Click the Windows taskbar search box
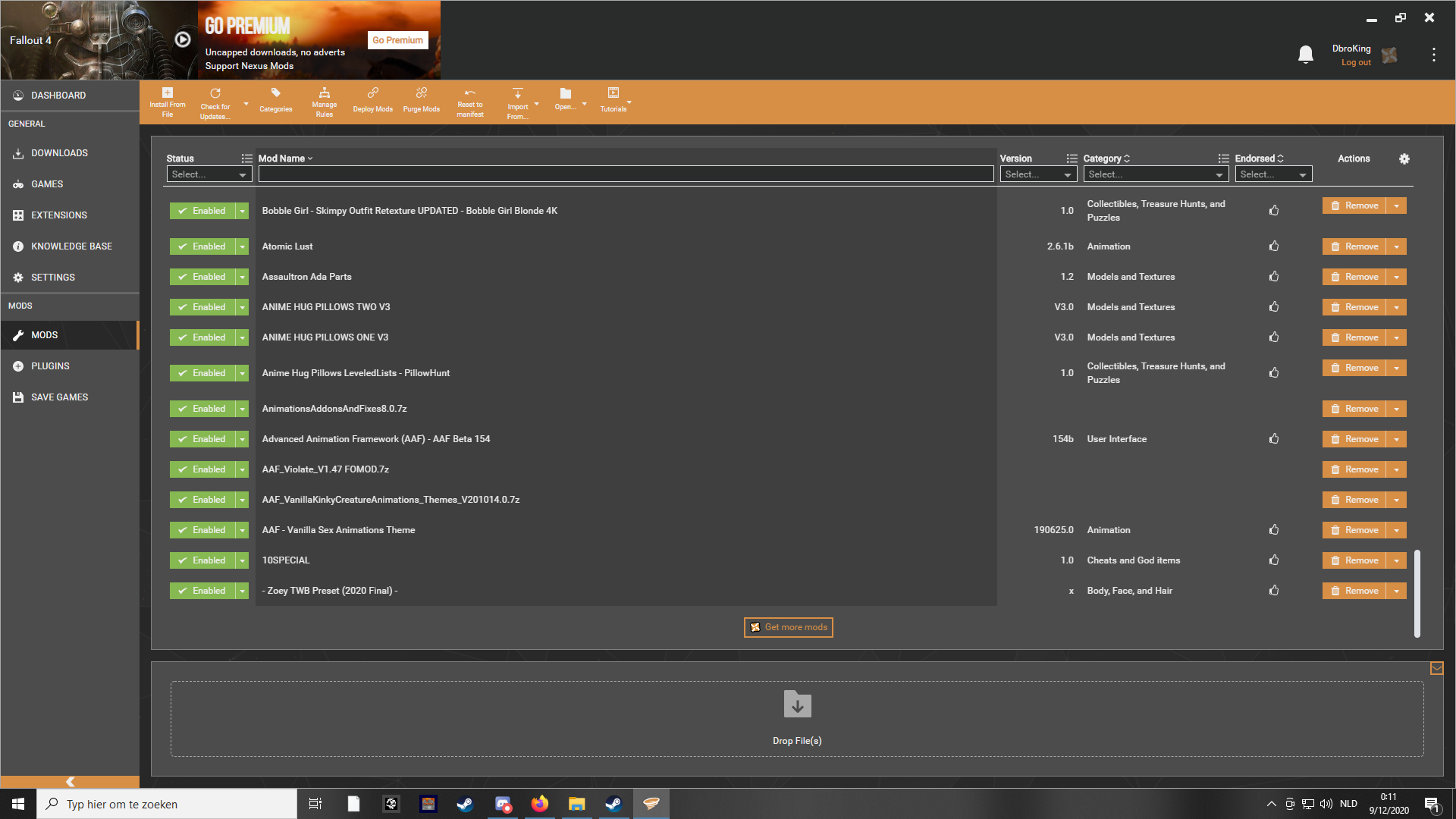 [167, 804]
